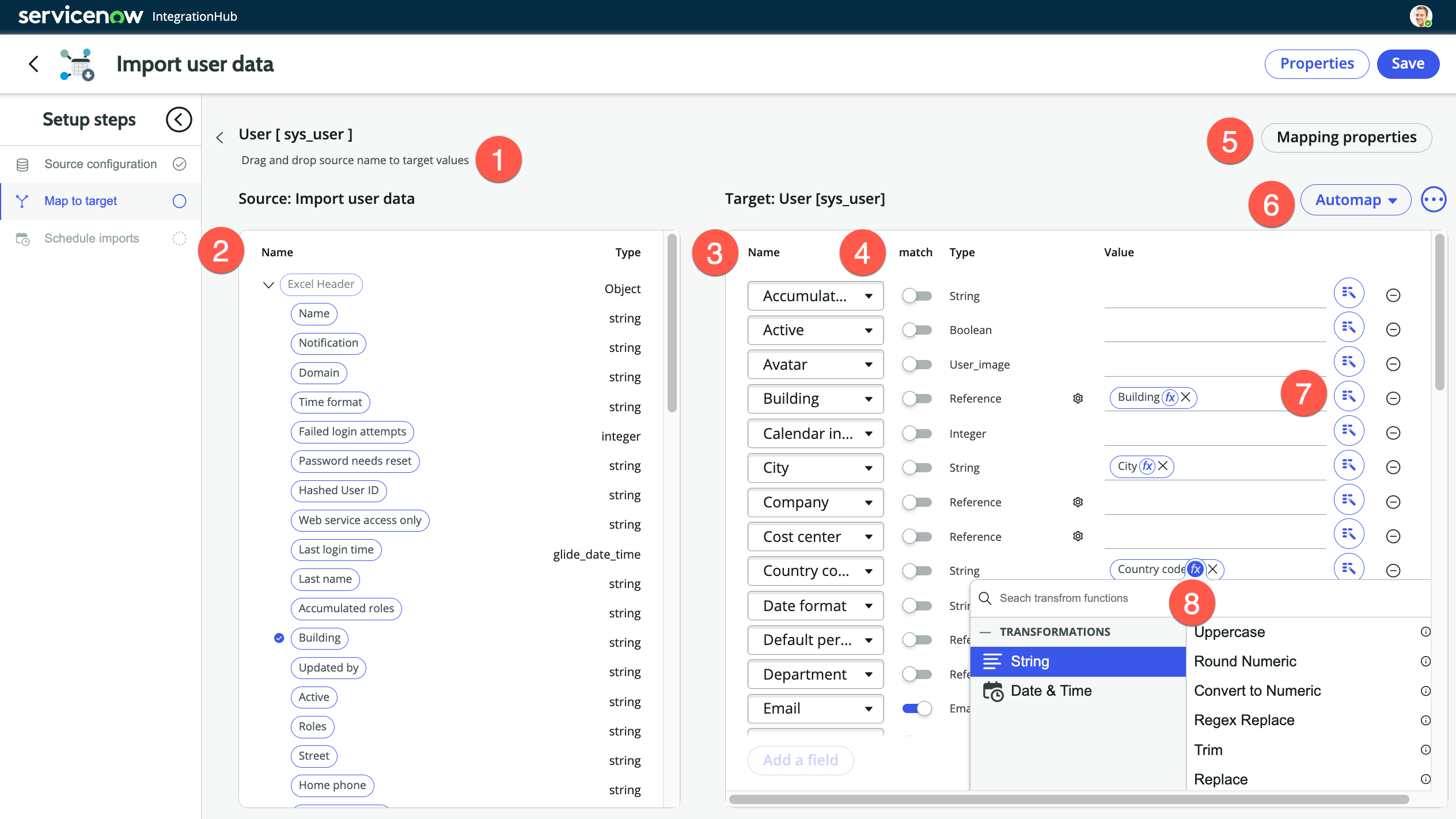
Task: Toggle match for Department field
Action: (917, 674)
